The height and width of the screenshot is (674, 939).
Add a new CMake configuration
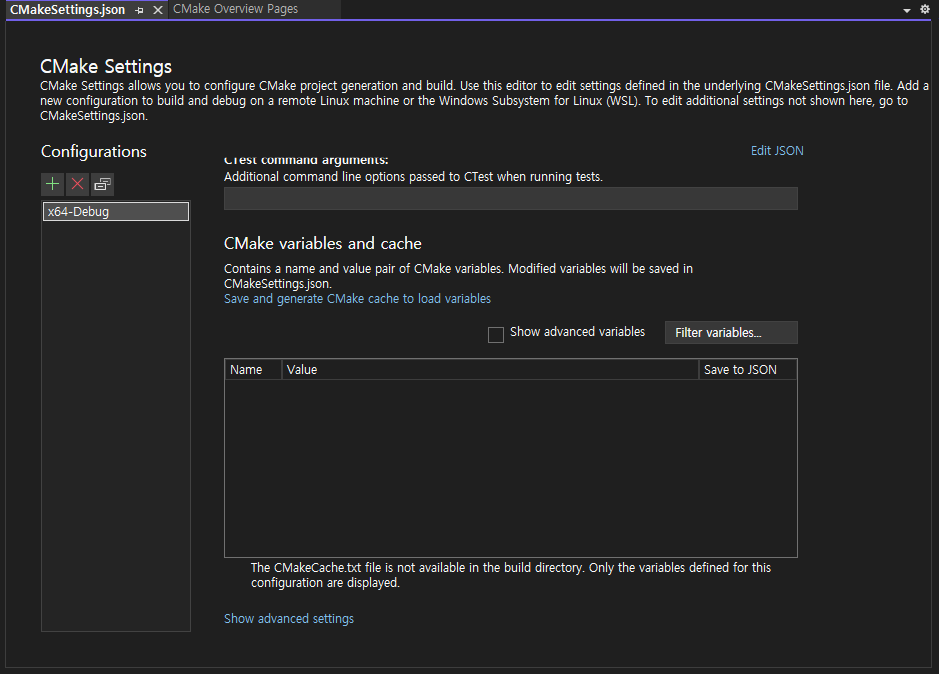click(x=53, y=184)
